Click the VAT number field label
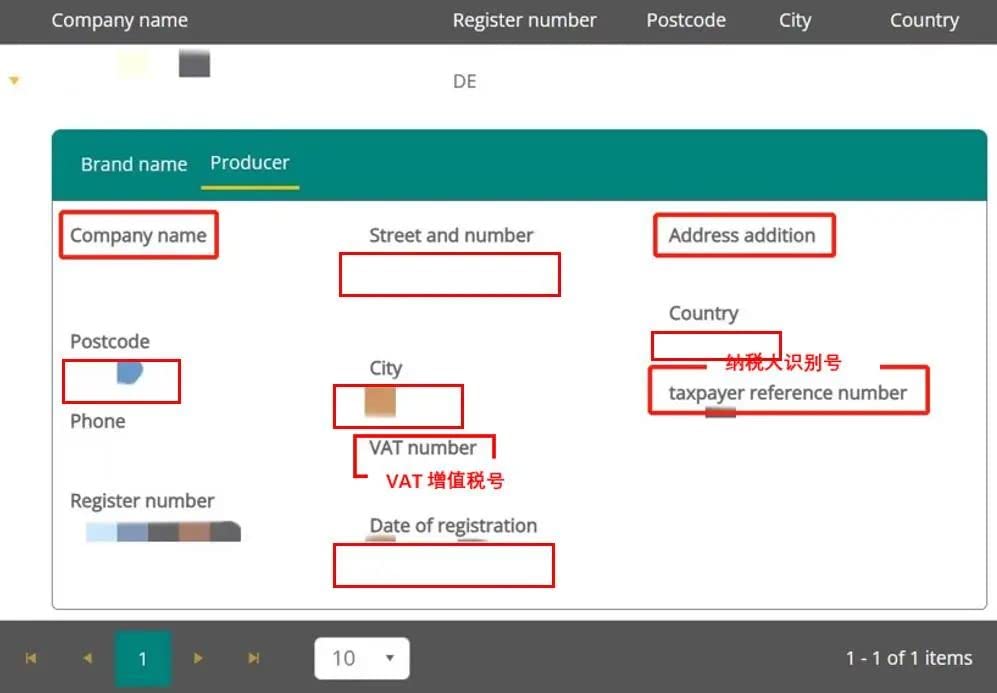The height and width of the screenshot is (693, 997). coord(423,448)
